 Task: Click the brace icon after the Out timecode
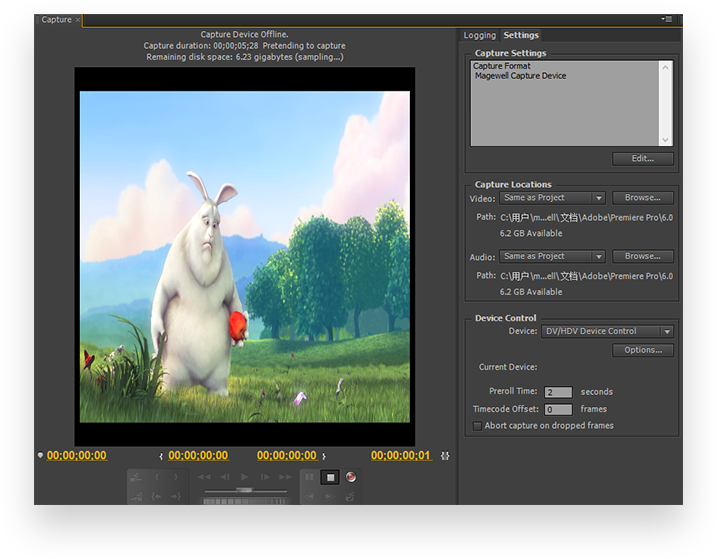point(324,456)
